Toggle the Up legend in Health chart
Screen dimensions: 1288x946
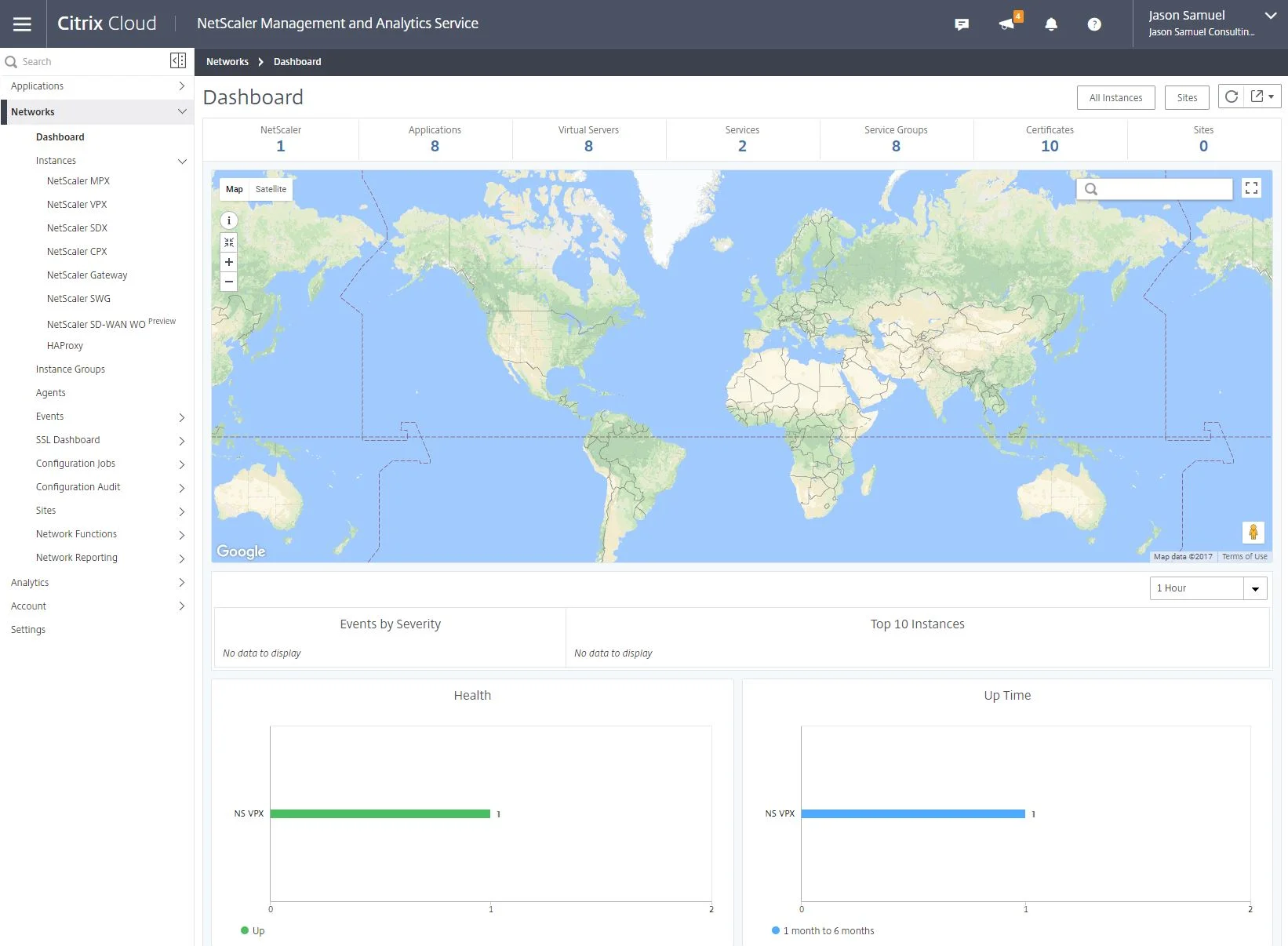253,930
